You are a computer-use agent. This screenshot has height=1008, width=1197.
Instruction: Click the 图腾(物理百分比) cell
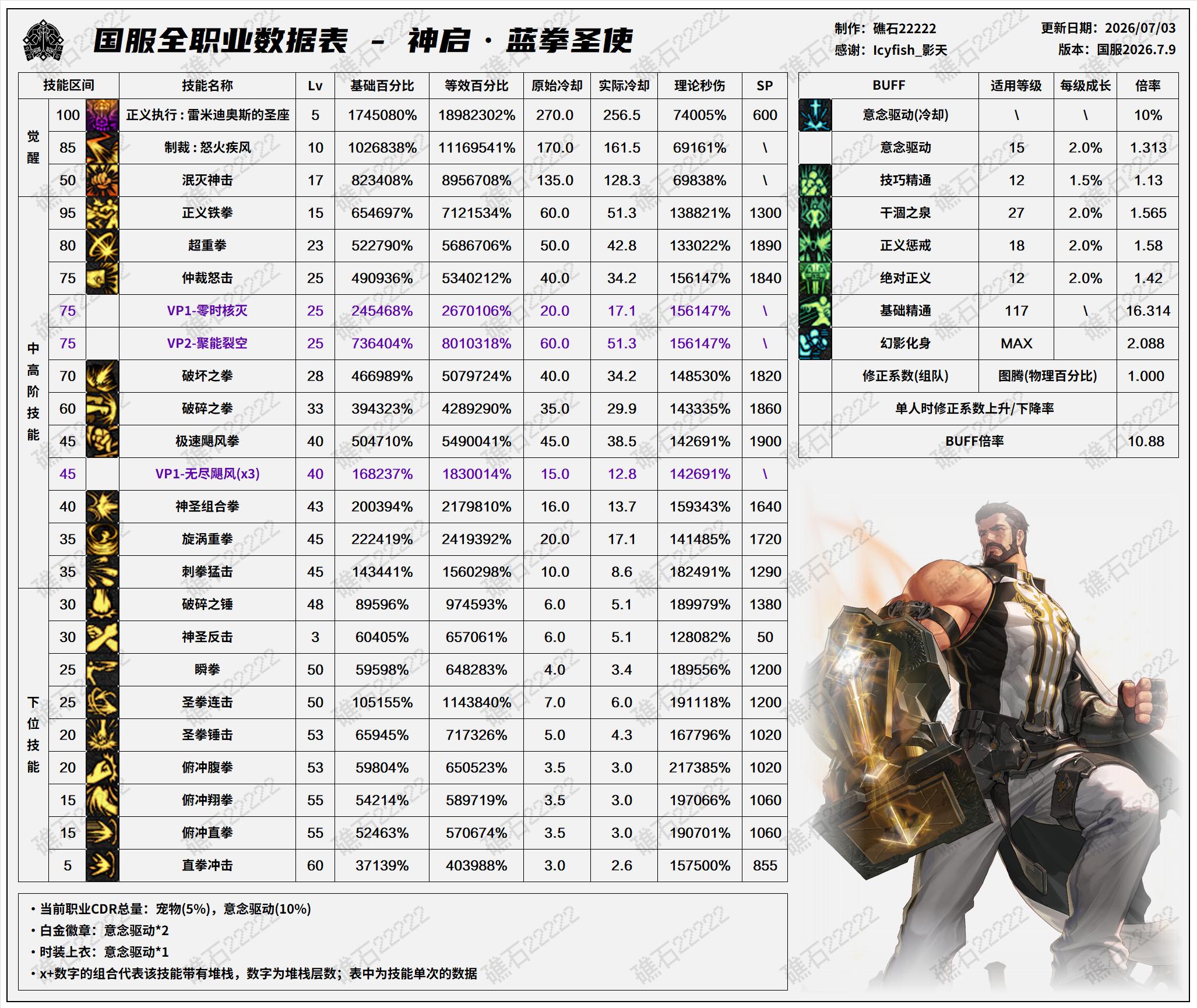(1048, 376)
